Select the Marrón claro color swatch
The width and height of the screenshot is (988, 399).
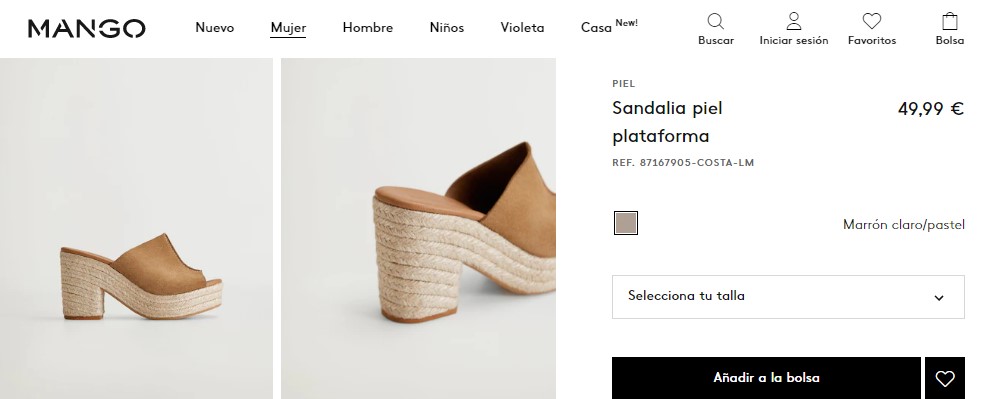pyautogui.click(x=626, y=223)
